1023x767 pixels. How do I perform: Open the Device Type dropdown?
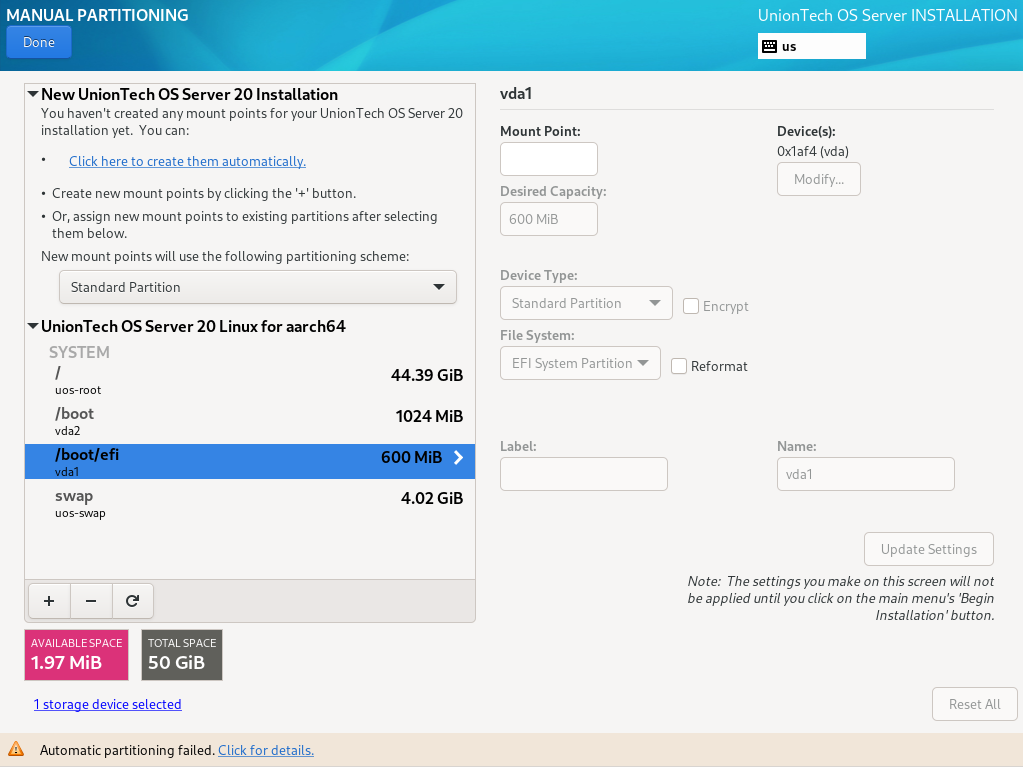click(x=586, y=303)
